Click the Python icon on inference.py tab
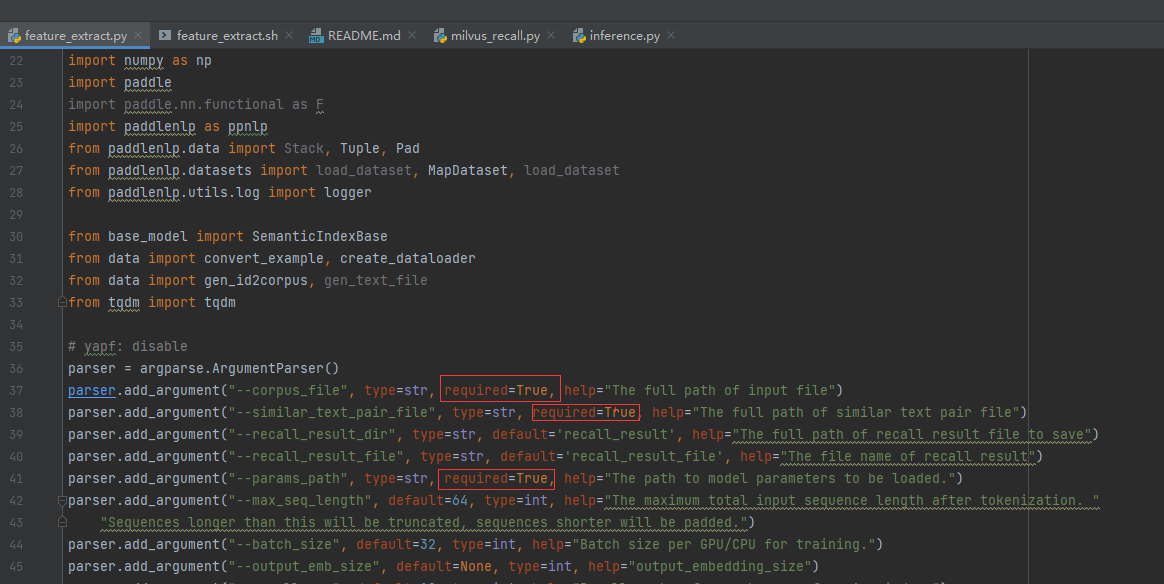Screen dimensions: 1164x584 pyautogui.click(x=577, y=33)
